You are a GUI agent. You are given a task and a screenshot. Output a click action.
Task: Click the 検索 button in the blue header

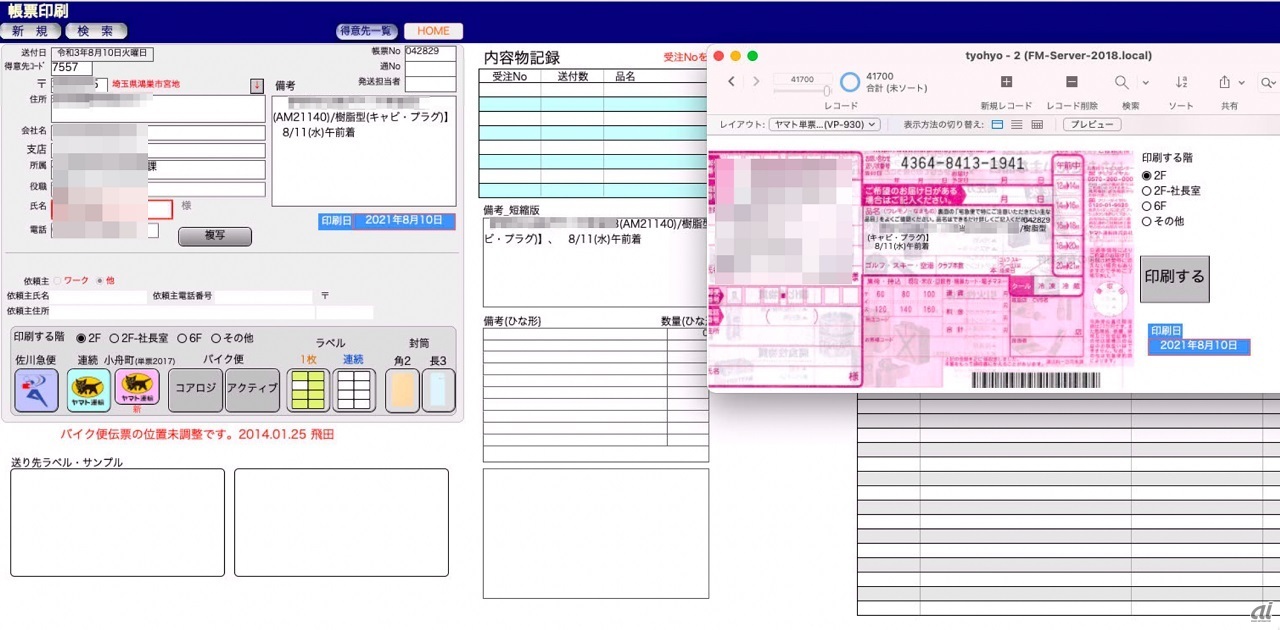click(96, 31)
